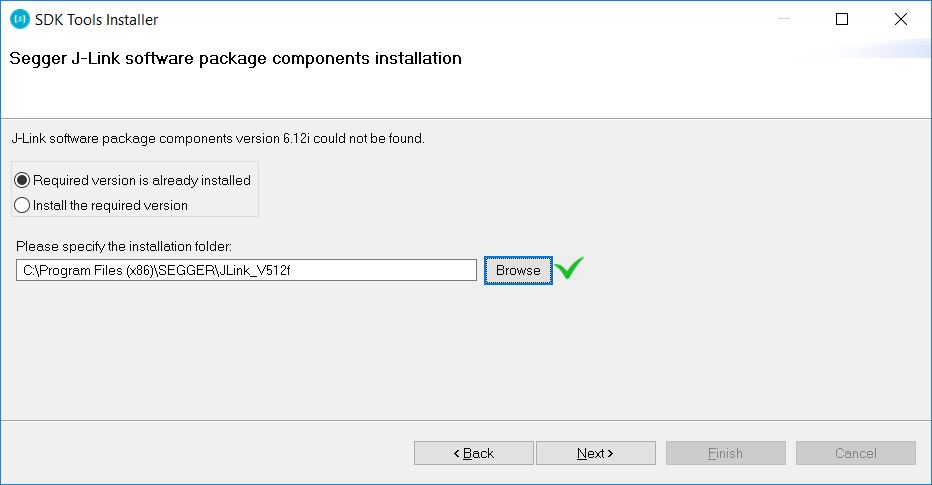Click the greyed-out Finish button

point(726,453)
